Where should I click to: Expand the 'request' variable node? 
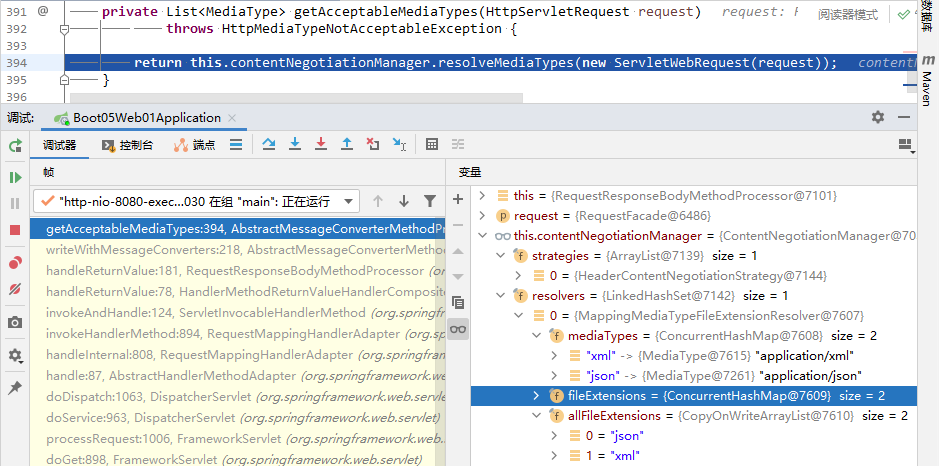483,216
